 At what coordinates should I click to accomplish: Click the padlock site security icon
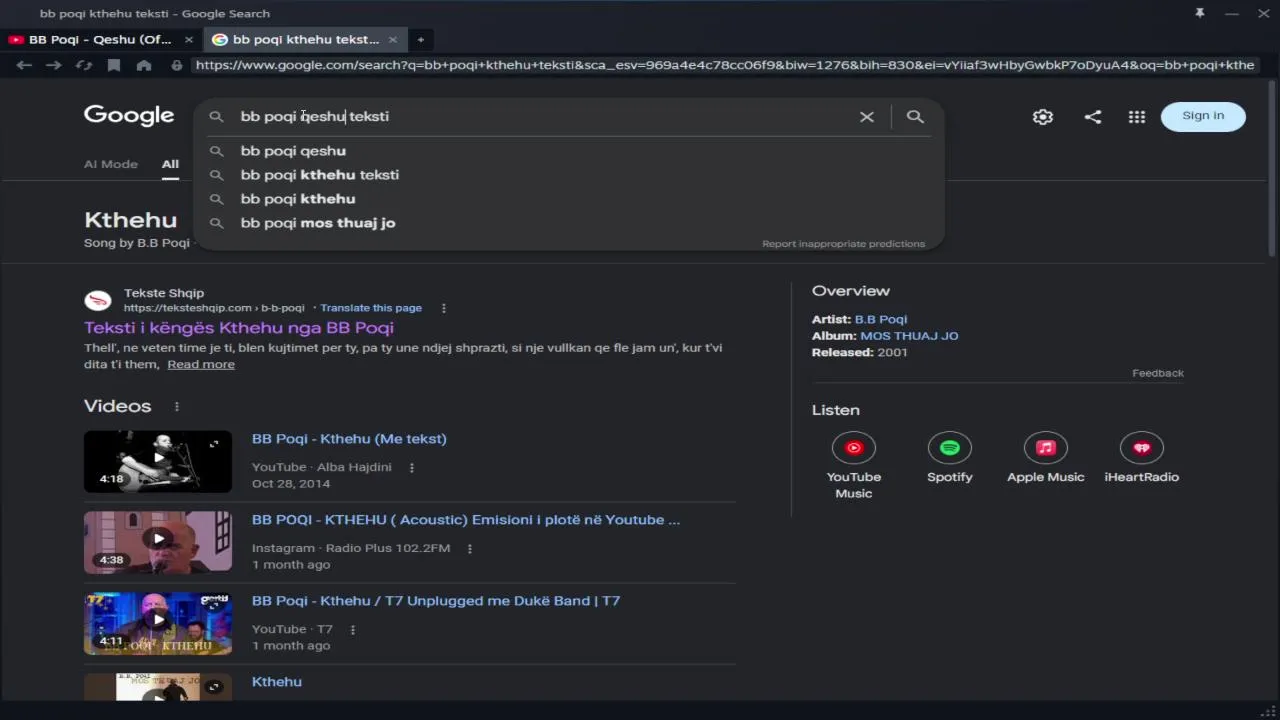(177, 65)
